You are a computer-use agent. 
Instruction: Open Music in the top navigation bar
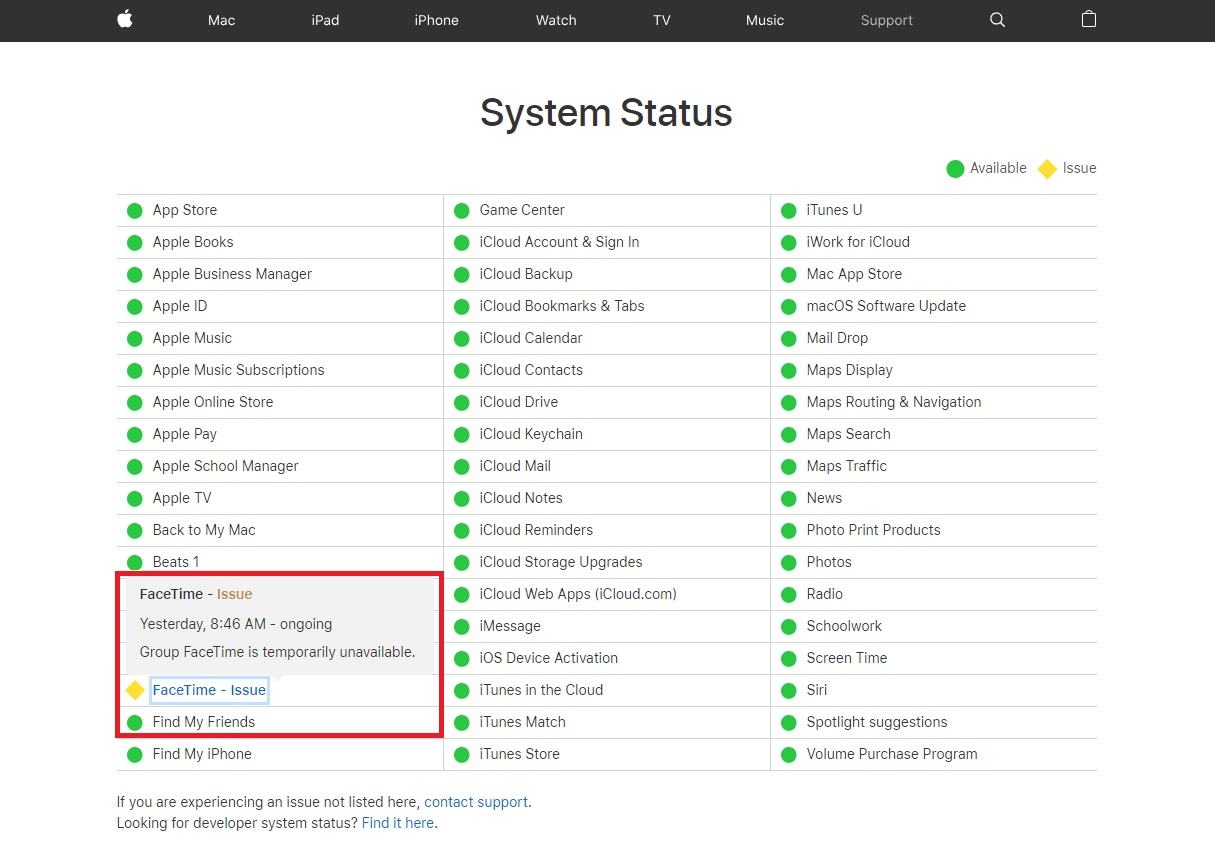pyautogui.click(x=765, y=20)
